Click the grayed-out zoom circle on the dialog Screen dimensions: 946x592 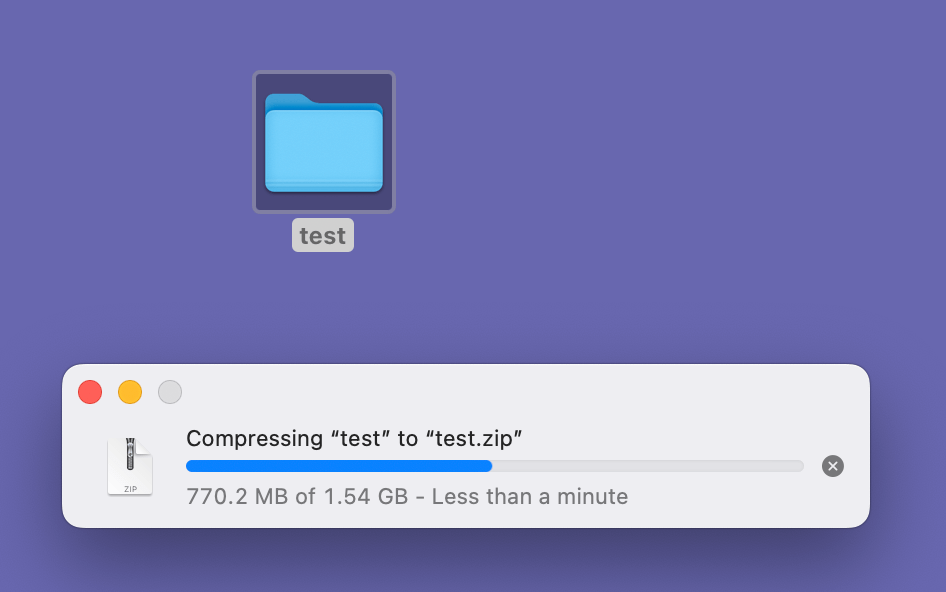click(x=170, y=392)
